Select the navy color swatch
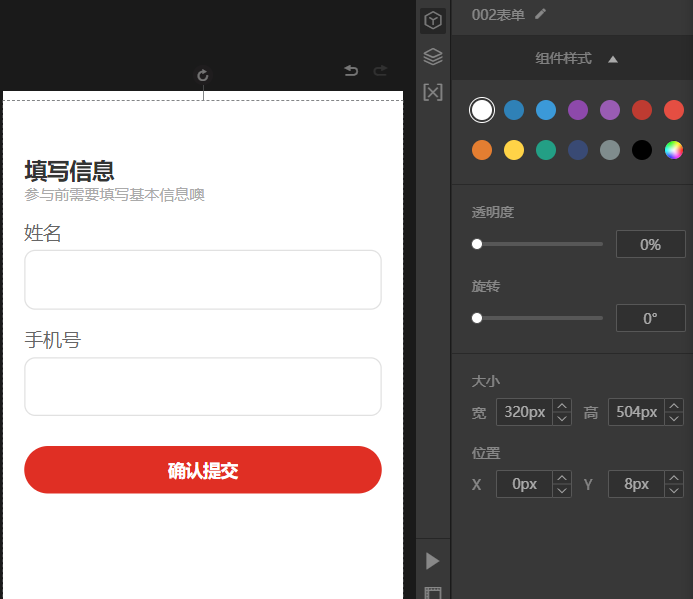 (578, 150)
